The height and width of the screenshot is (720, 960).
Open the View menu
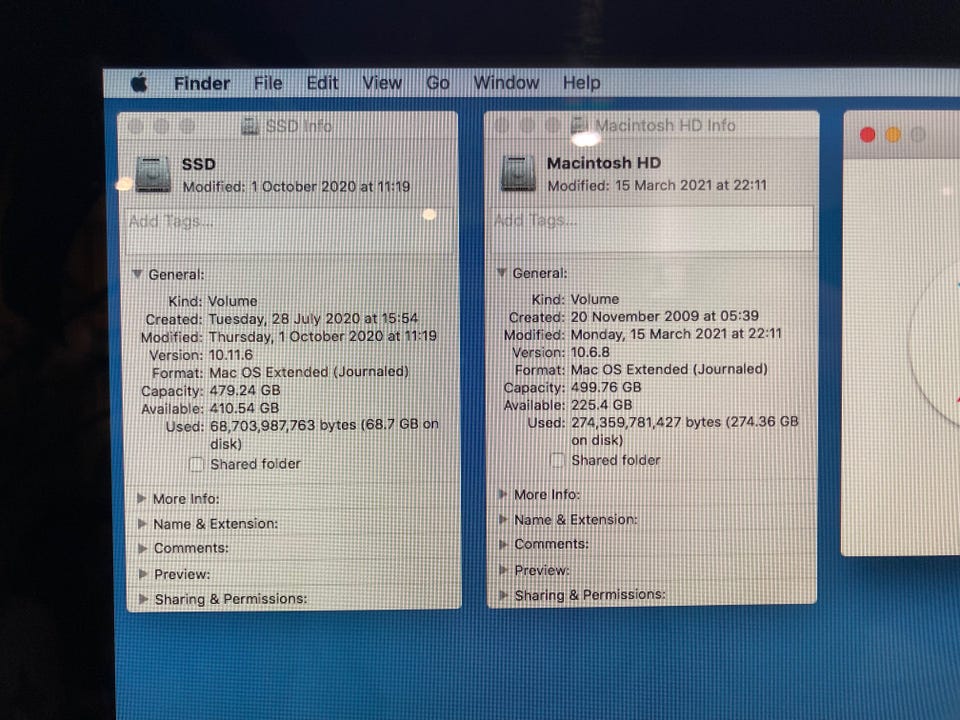[x=382, y=83]
